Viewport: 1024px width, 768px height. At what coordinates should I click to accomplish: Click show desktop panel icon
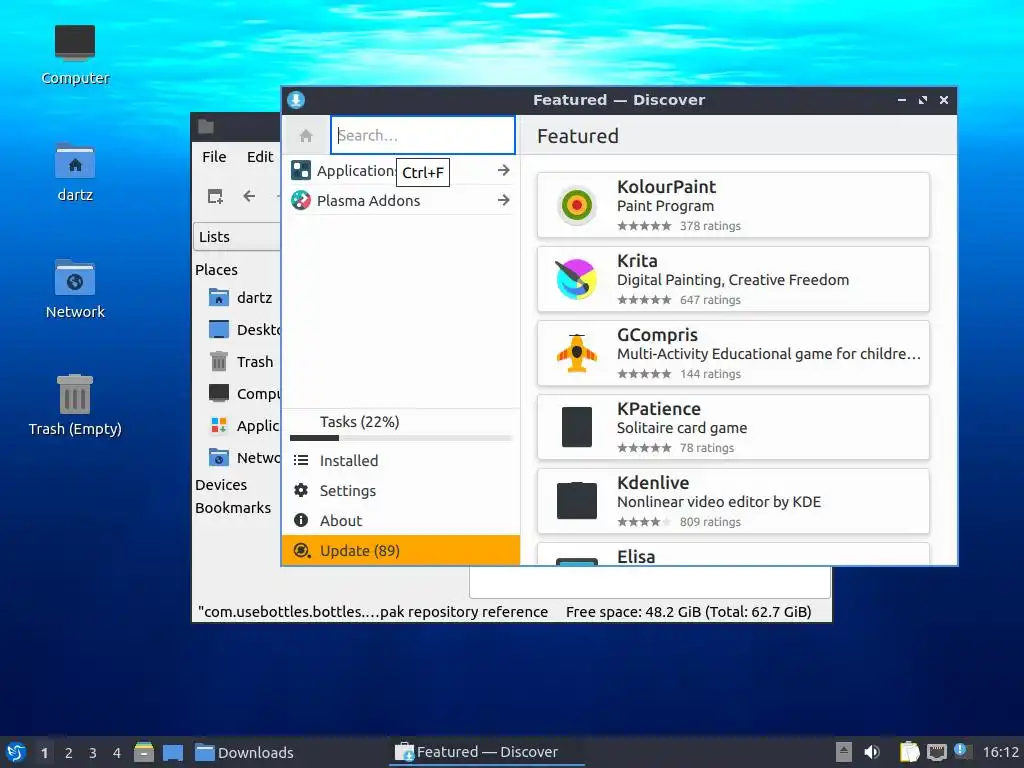(x=172, y=752)
